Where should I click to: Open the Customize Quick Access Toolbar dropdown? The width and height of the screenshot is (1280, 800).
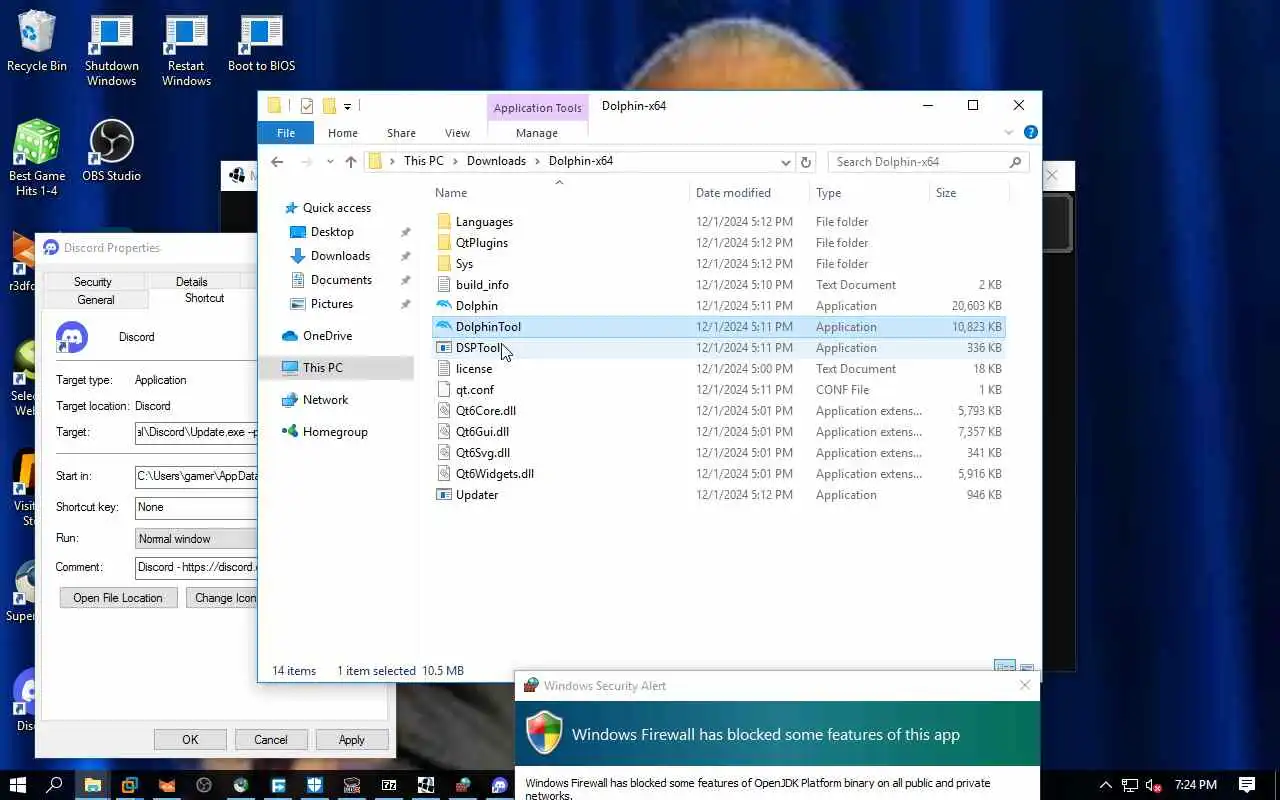click(x=347, y=106)
